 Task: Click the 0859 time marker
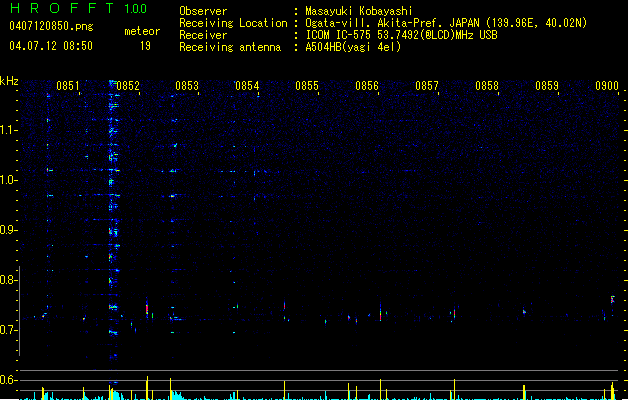pyautogui.click(x=547, y=86)
